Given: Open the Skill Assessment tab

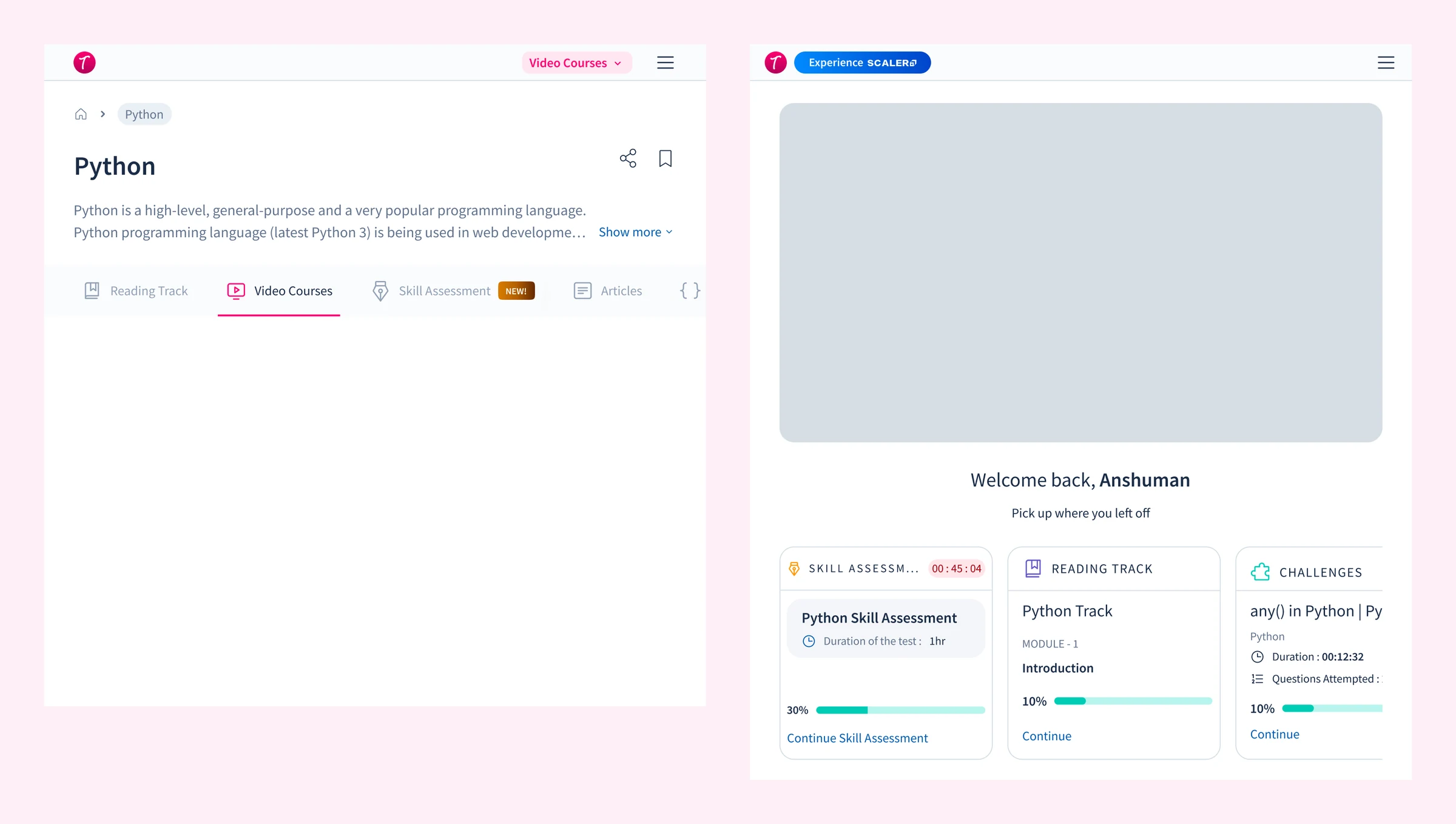Looking at the screenshot, I should point(453,291).
